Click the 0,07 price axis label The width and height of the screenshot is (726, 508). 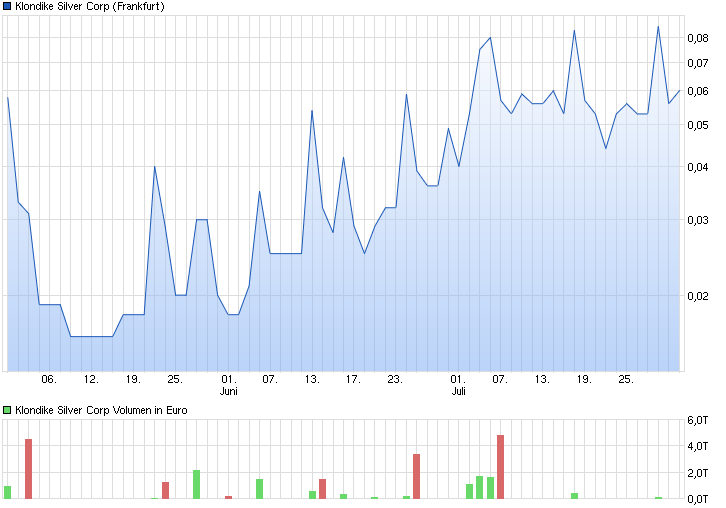698,63
